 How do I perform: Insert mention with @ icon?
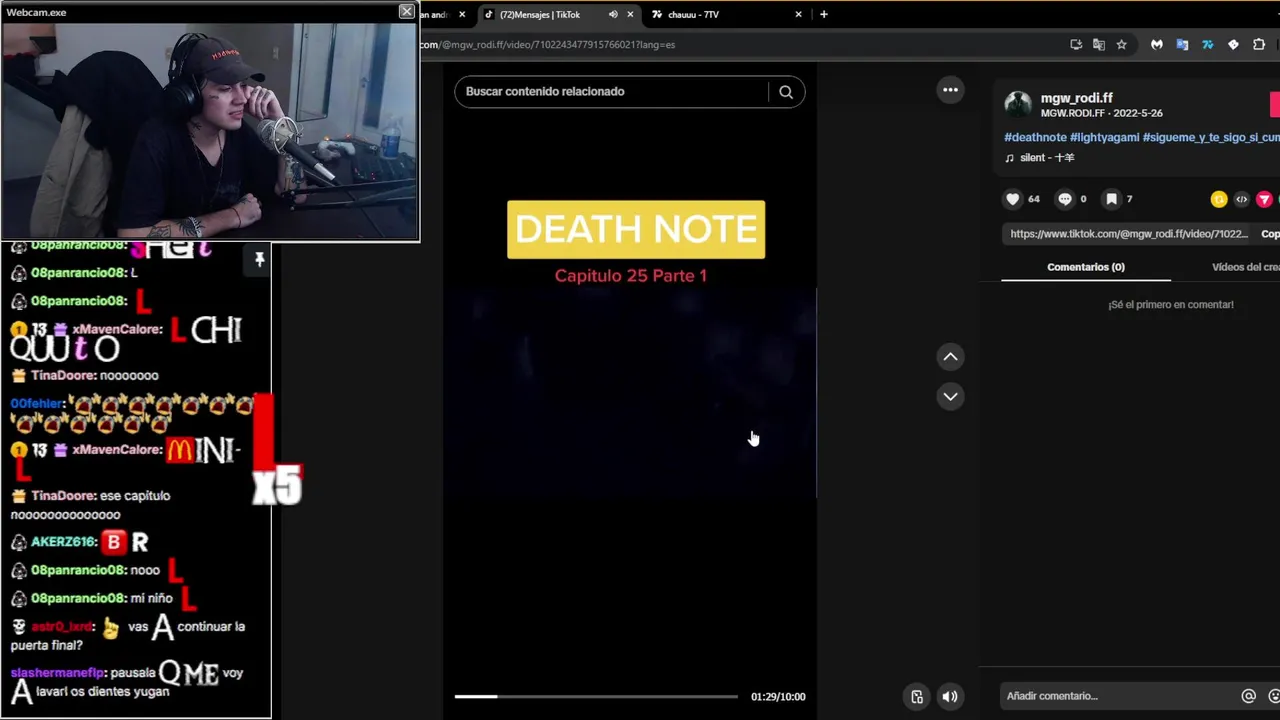click(x=1248, y=696)
